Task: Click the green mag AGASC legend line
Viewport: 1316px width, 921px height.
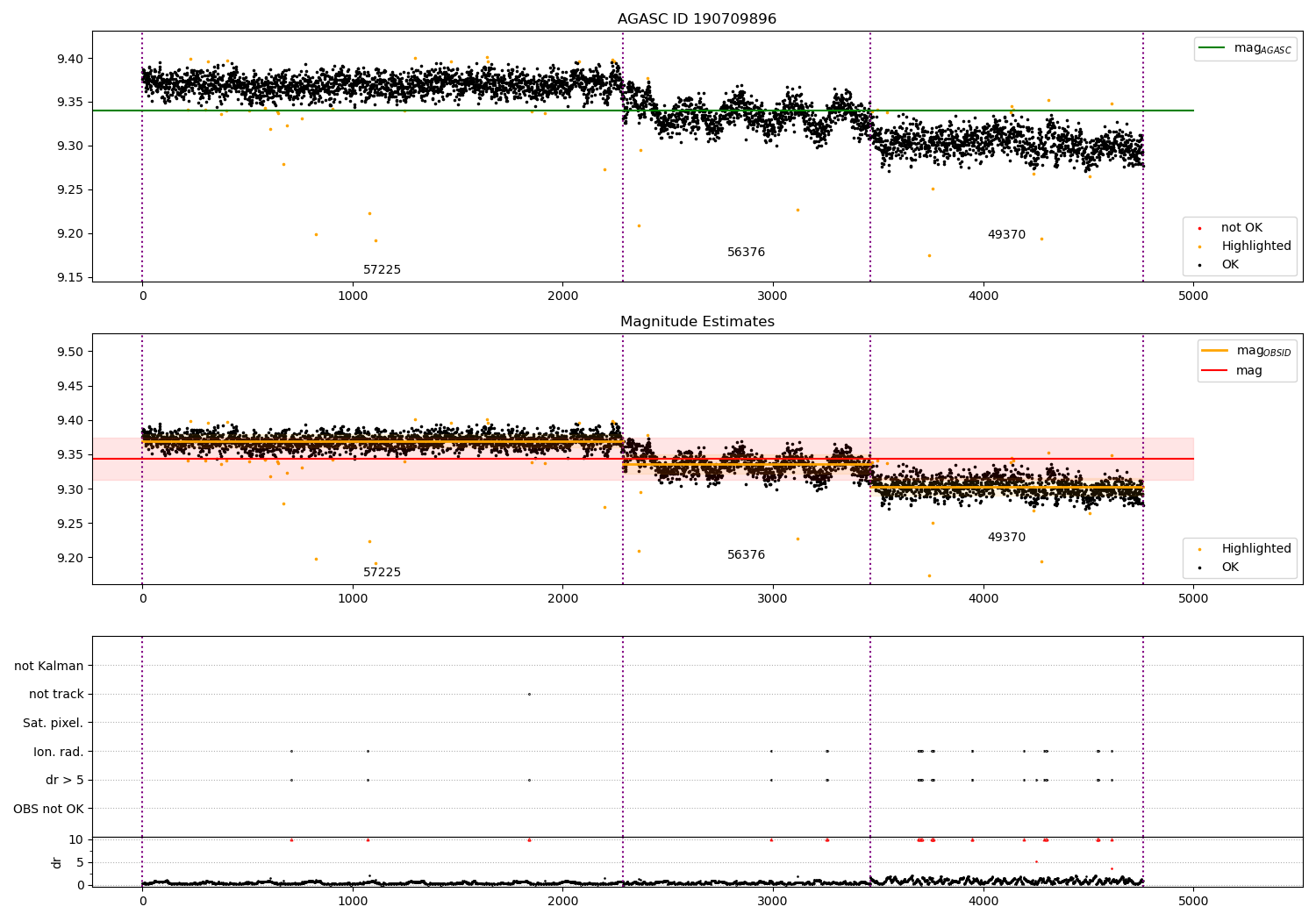Action: pyautogui.click(x=1212, y=48)
